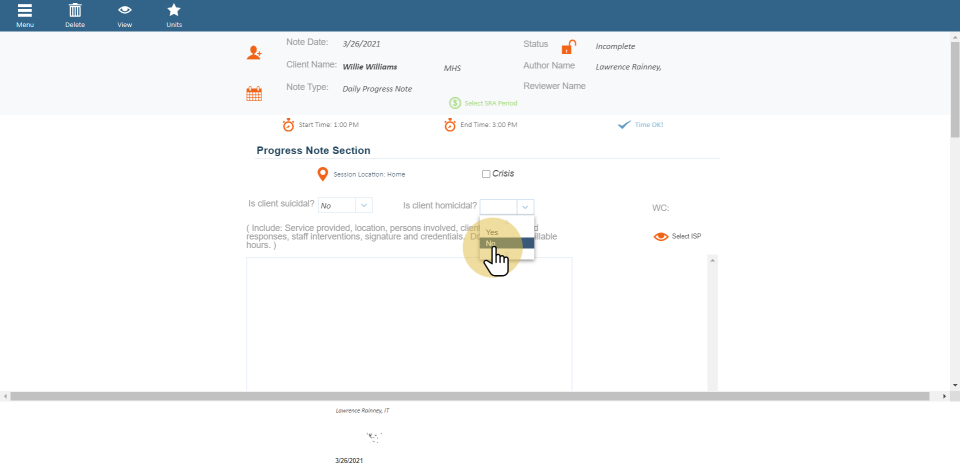
Task: Toggle the Crisis checkbox
Action: coord(486,174)
